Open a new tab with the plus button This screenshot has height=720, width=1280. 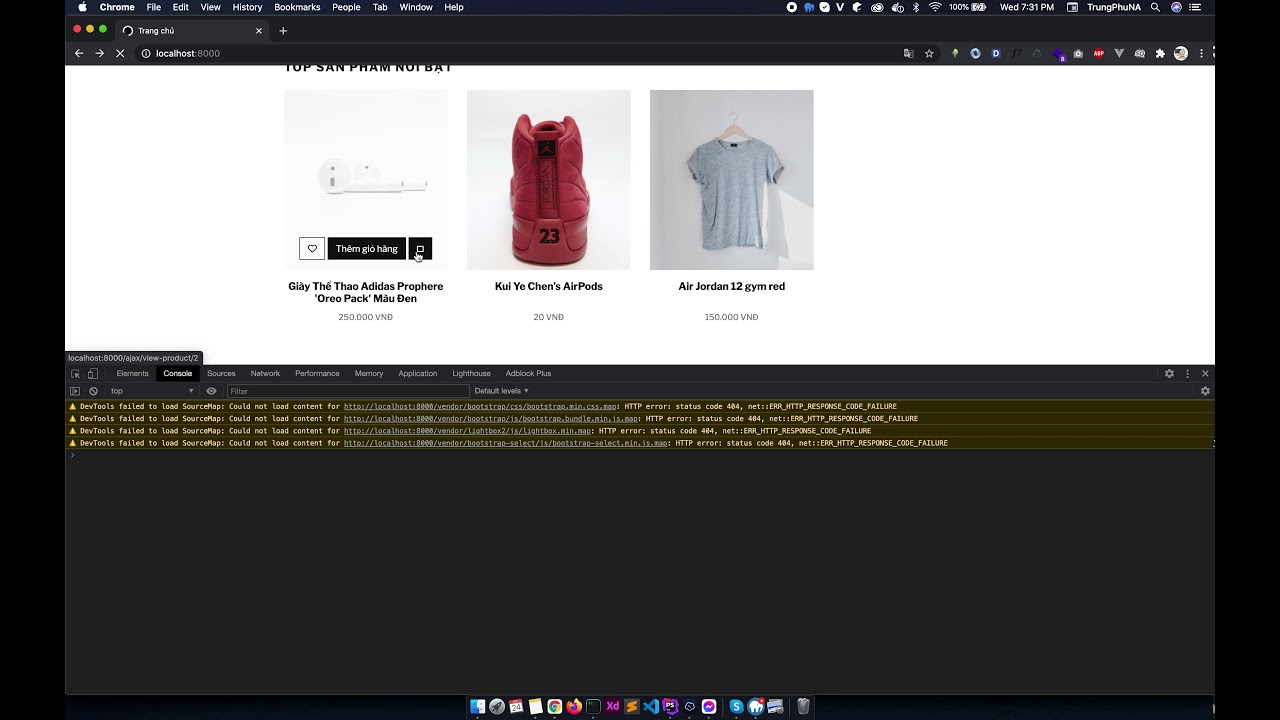click(283, 31)
